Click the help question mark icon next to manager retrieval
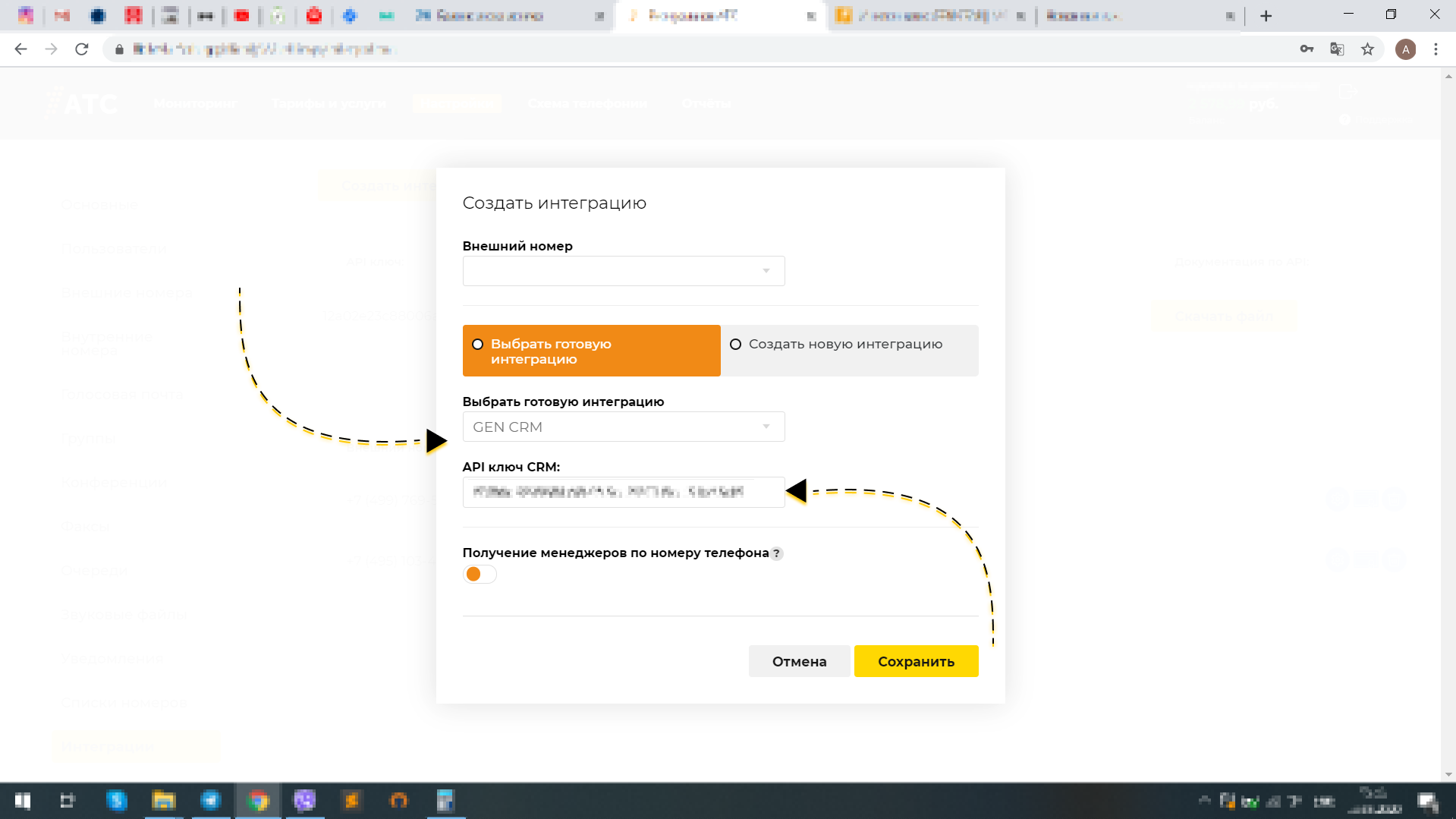This screenshot has width=1456, height=819. click(x=776, y=553)
